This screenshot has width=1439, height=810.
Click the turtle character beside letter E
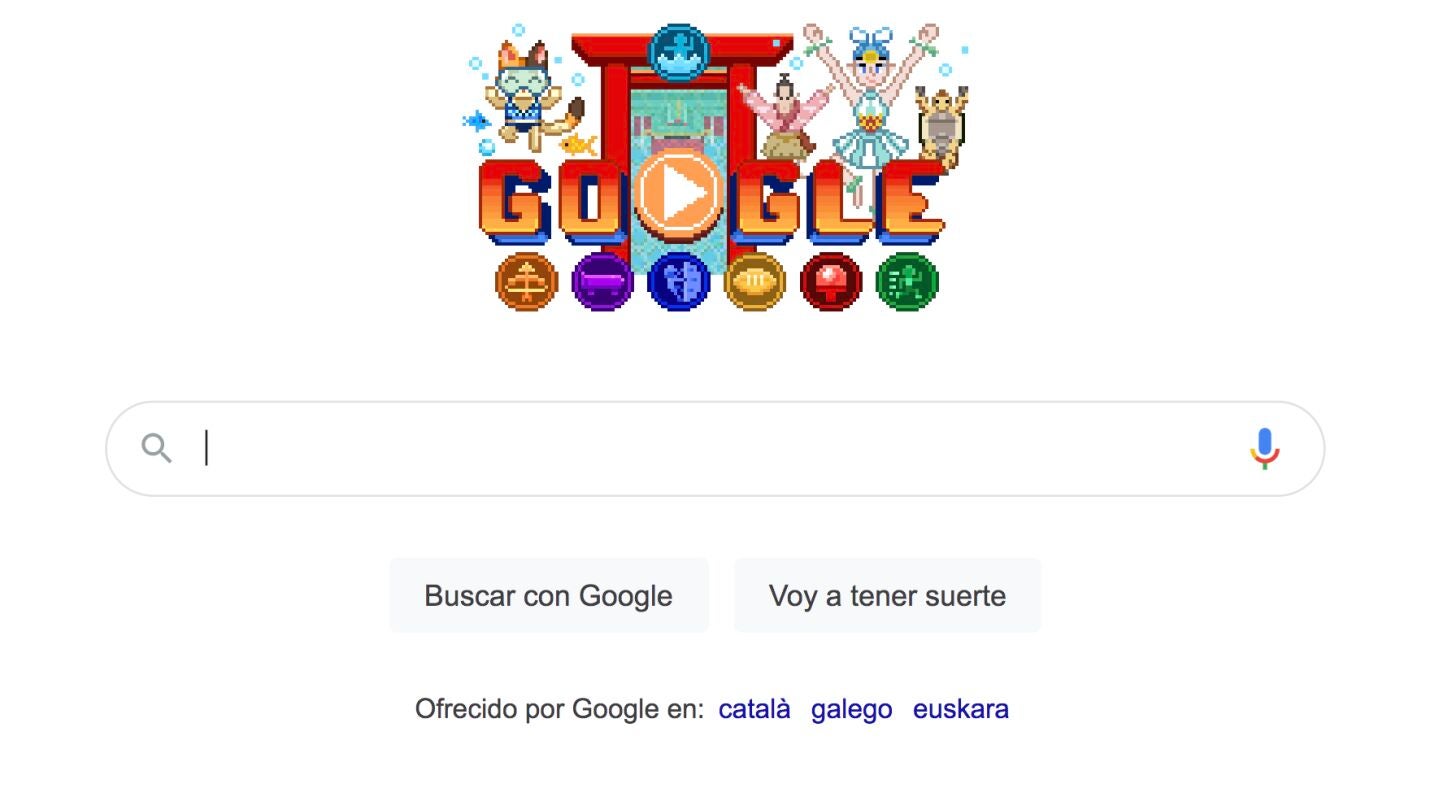coord(941,125)
